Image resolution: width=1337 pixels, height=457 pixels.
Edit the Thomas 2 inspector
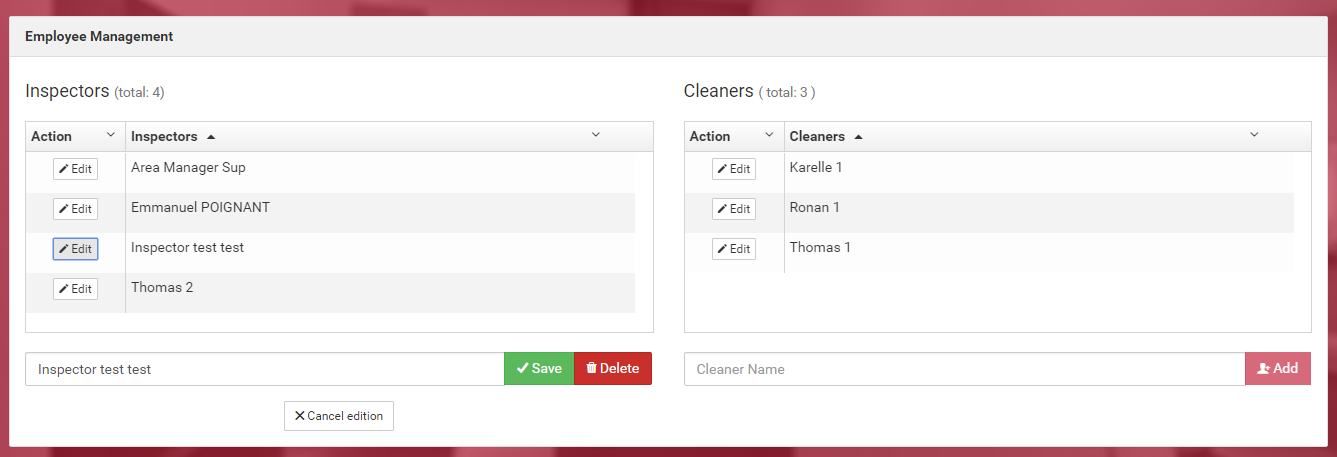[x=75, y=289]
